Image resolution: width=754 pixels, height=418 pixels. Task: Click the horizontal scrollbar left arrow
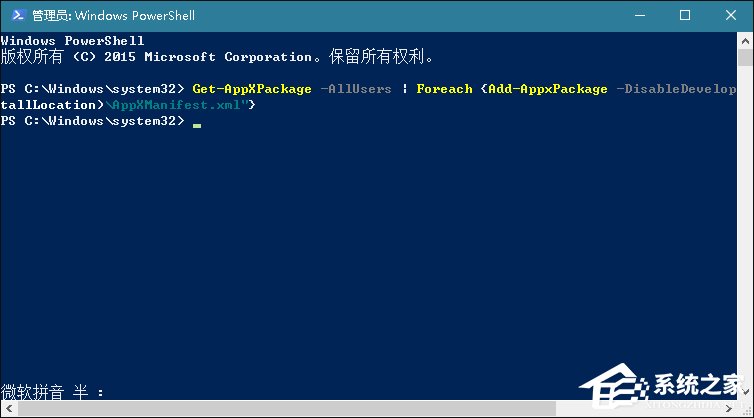point(7,409)
